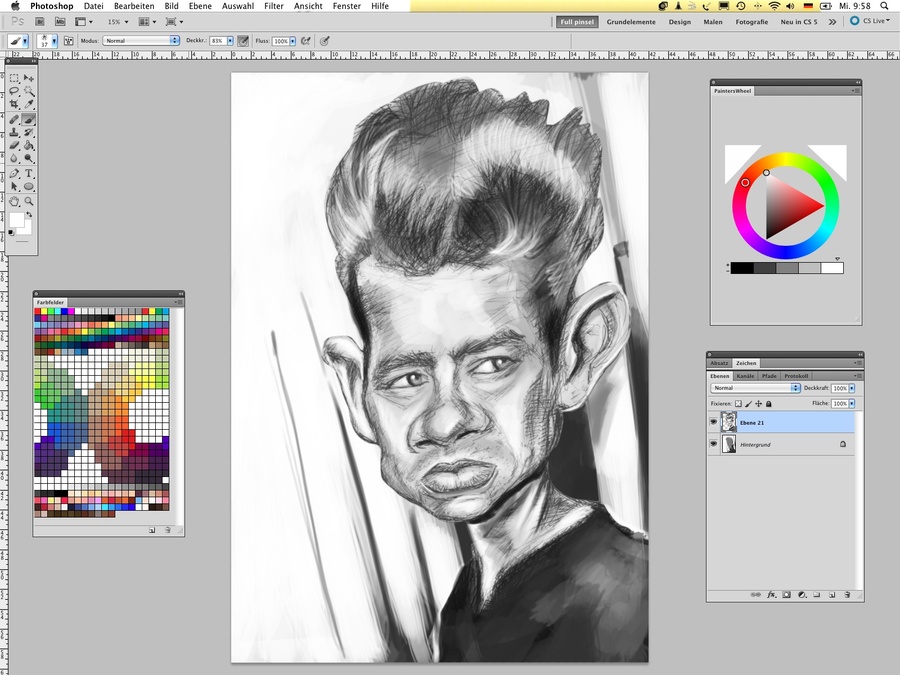Create new adjustment layer
The image size is (900, 675).
click(x=802, y=595)
